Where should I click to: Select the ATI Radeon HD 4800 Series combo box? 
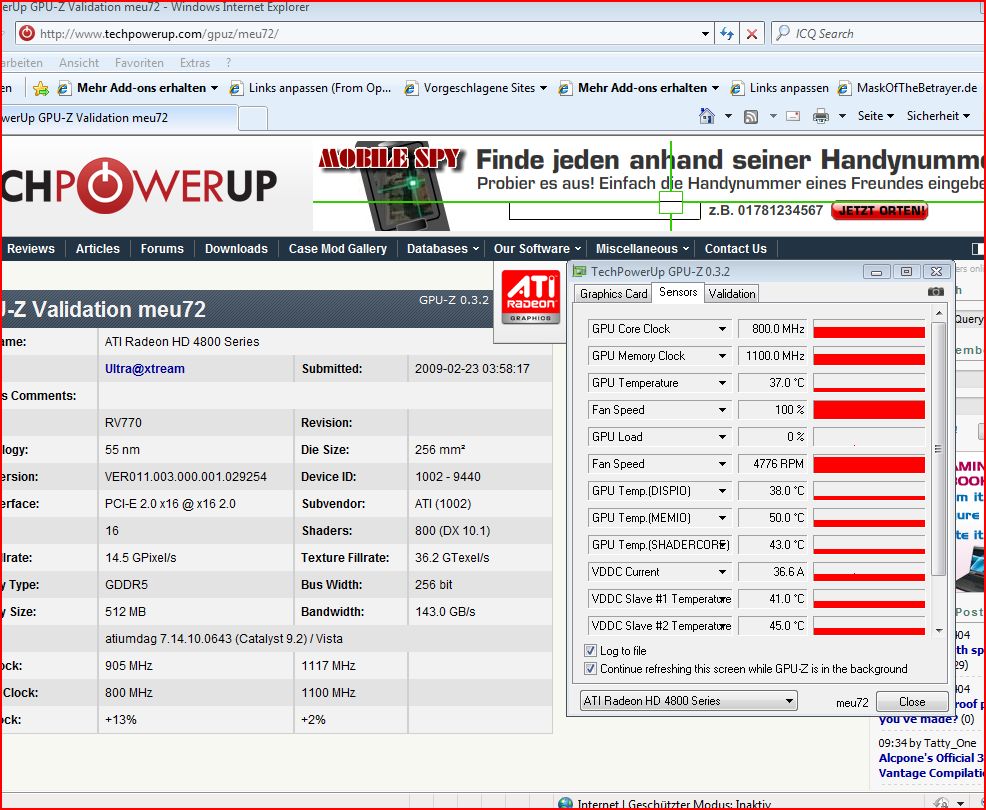pyautogui.click(x=689, y=701)
